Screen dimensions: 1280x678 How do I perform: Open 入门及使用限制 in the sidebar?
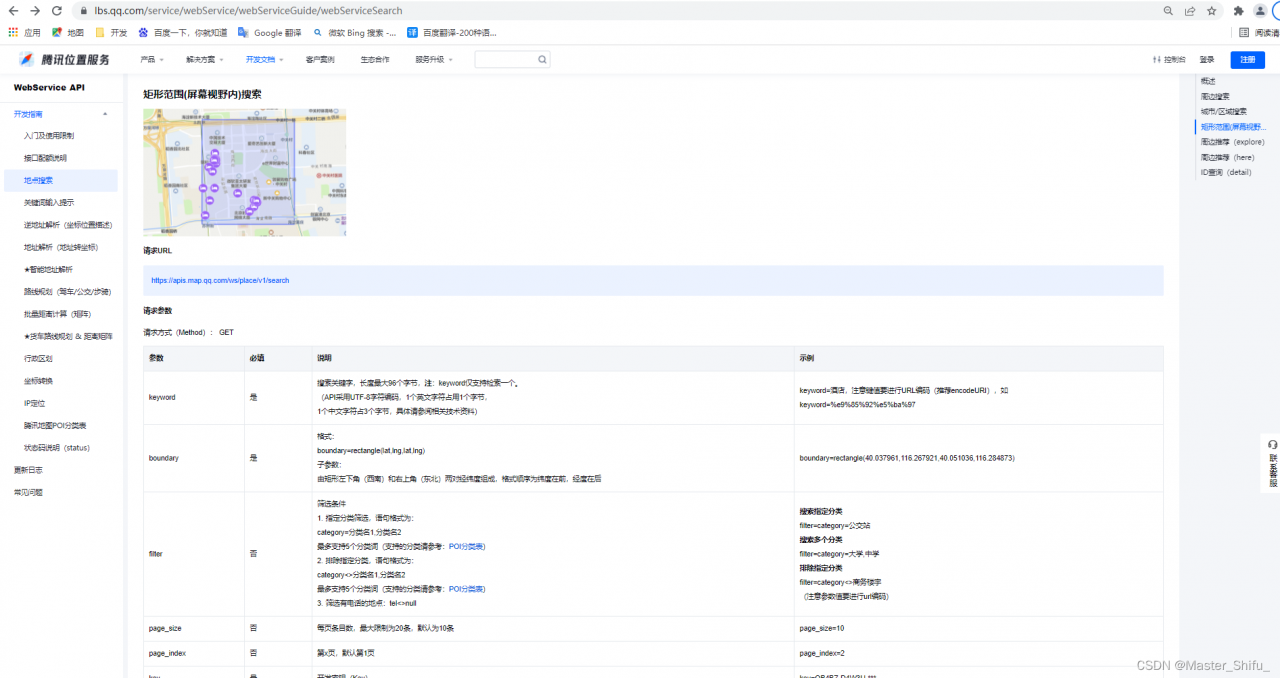[x=49, y=135]
